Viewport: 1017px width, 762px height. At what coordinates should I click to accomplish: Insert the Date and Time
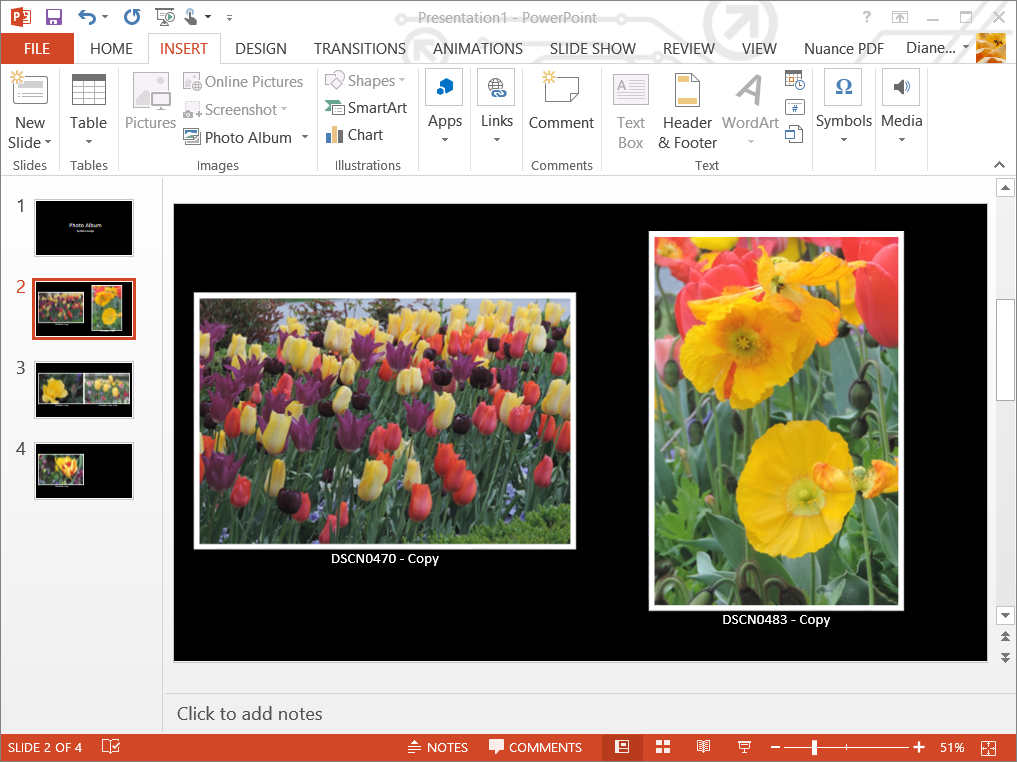point(793,78)
